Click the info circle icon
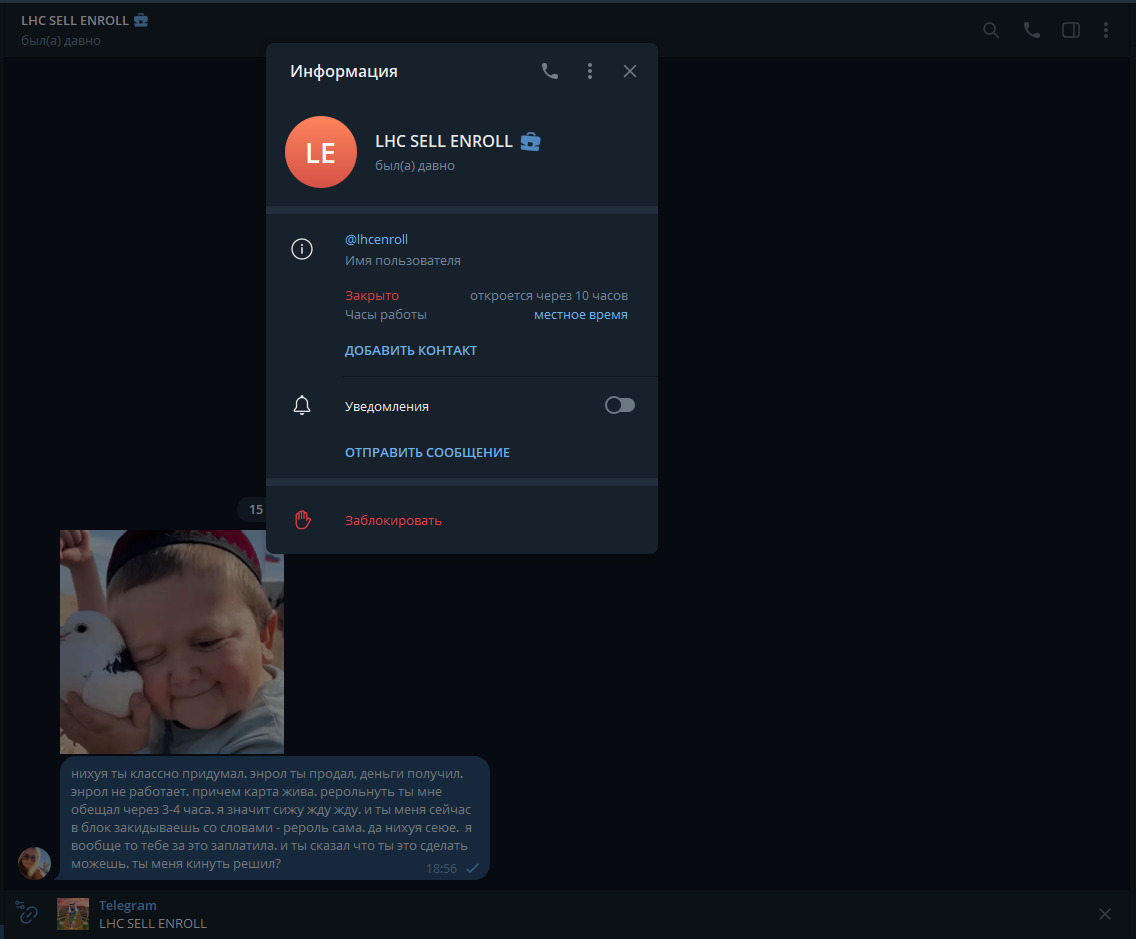The image size is (1136, 939). tap(301, 250)
